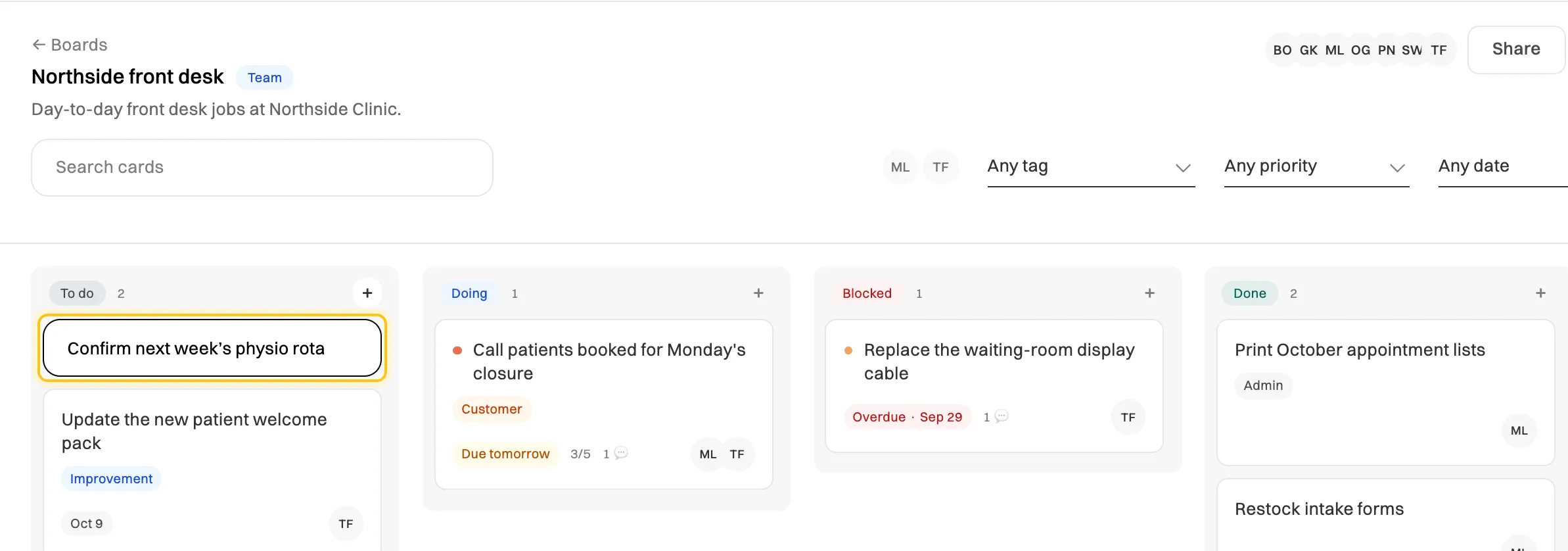
Task: Click the orange priority dot on cable card
Action: (848, 350)
